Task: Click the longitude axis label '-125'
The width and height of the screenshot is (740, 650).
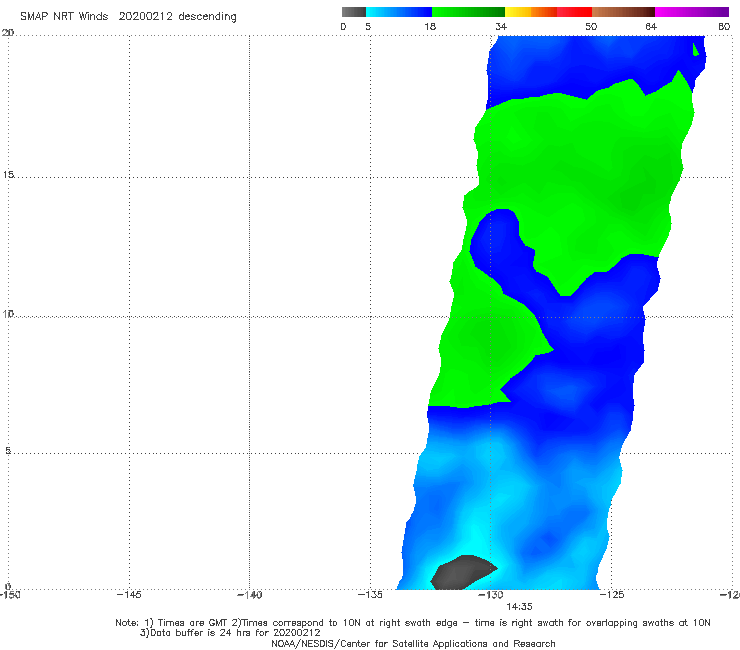Action: (612, 595)
